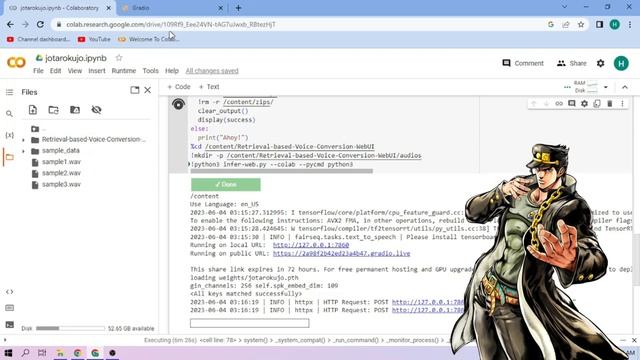Open Channel dashboard bookmark

(x=38, y=39)
